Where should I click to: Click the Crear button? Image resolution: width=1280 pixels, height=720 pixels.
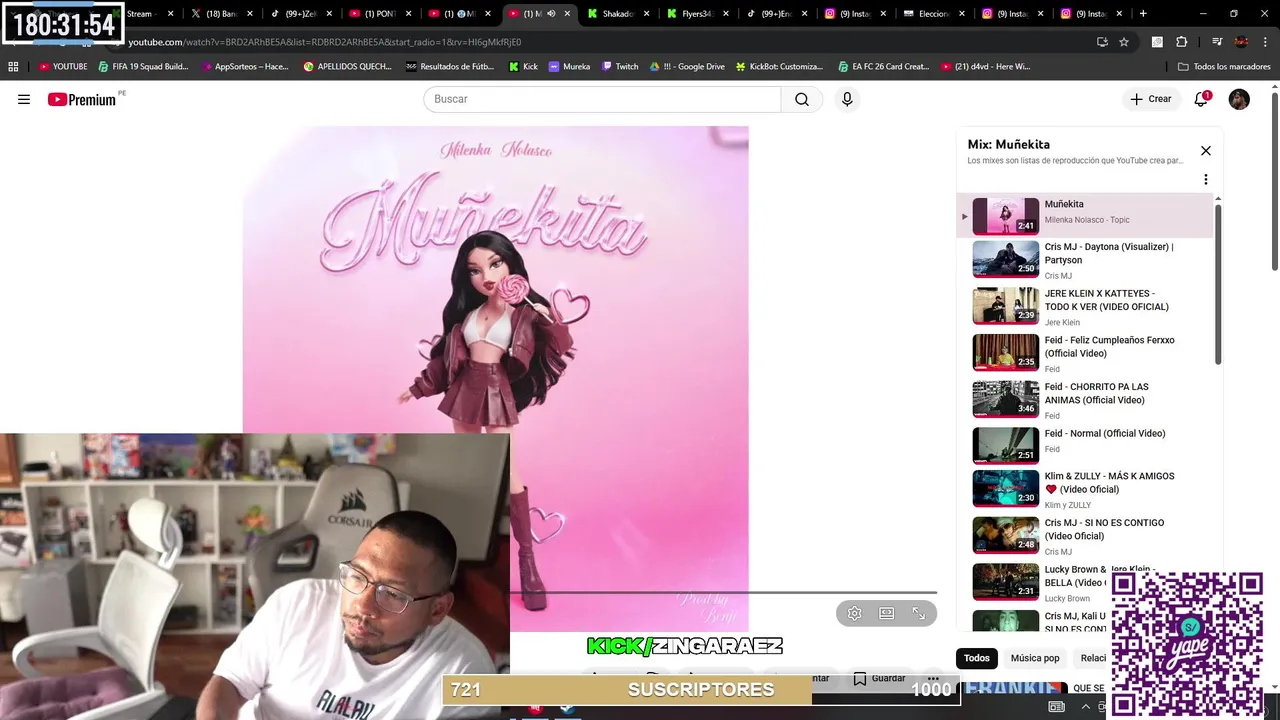click(1151, 99)
